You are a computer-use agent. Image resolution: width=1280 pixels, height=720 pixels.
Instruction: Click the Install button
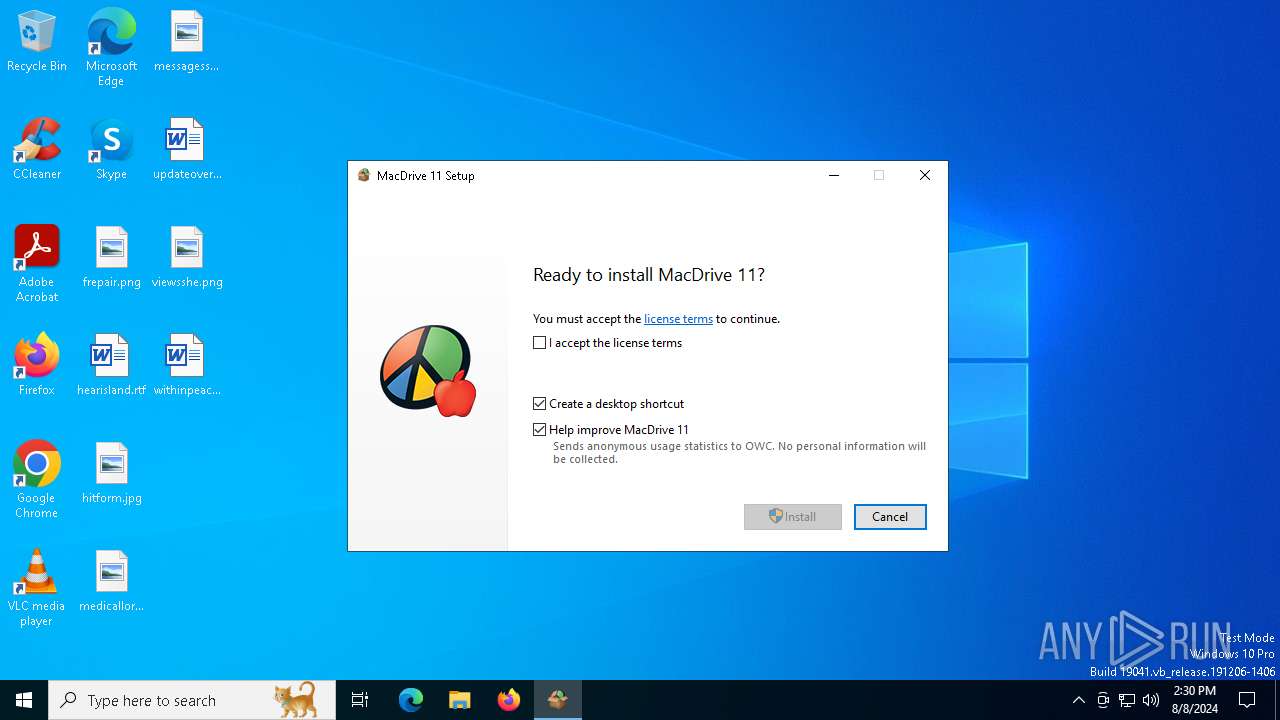point(793,517)
